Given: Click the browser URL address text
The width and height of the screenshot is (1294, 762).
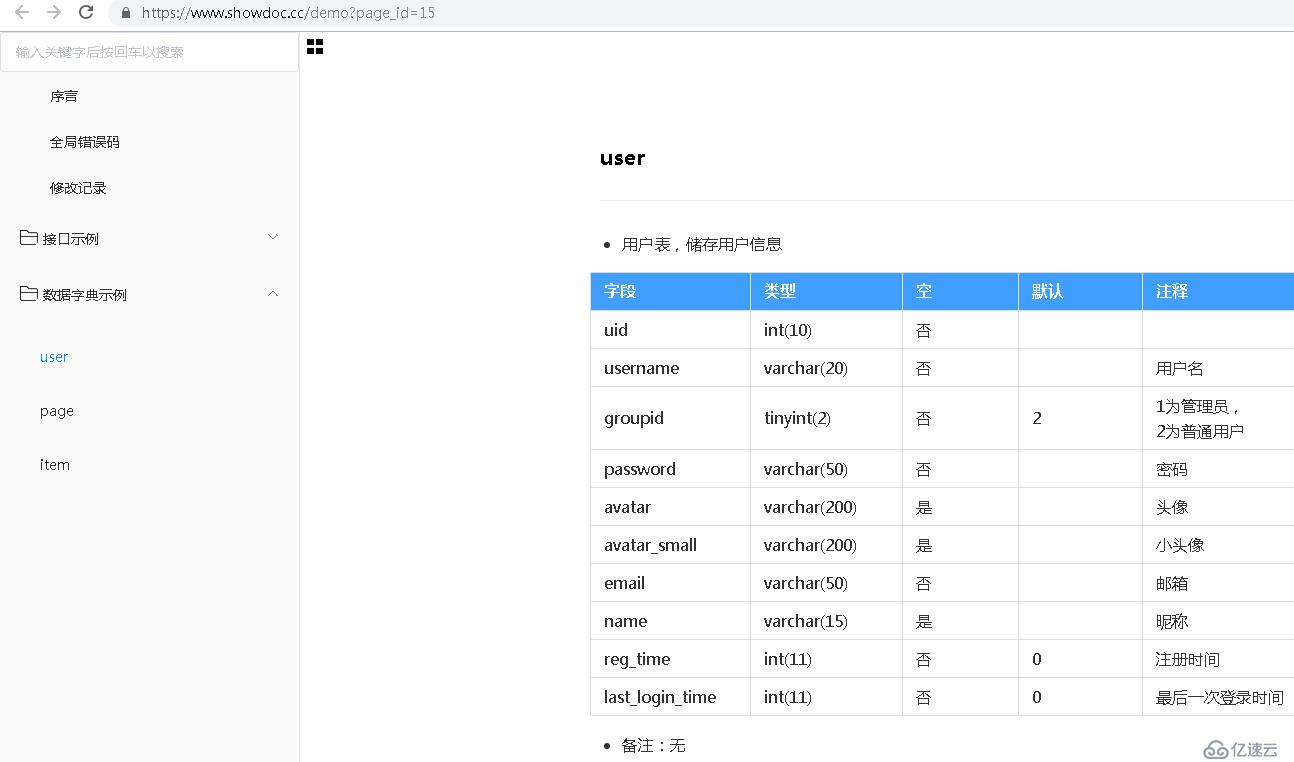Looking at the screenshot, I should tap(288, 13).
